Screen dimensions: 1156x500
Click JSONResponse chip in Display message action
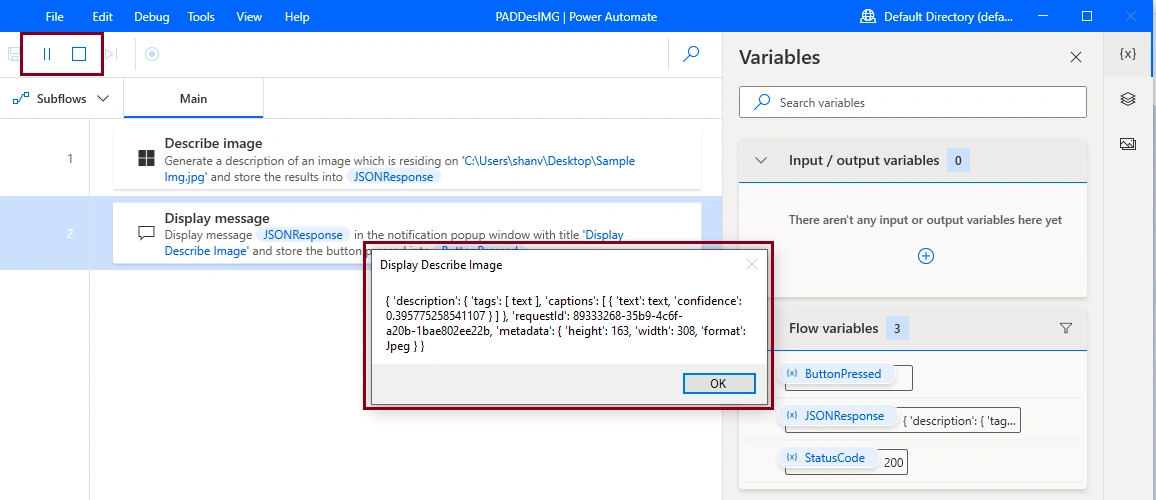coord(303,235)
